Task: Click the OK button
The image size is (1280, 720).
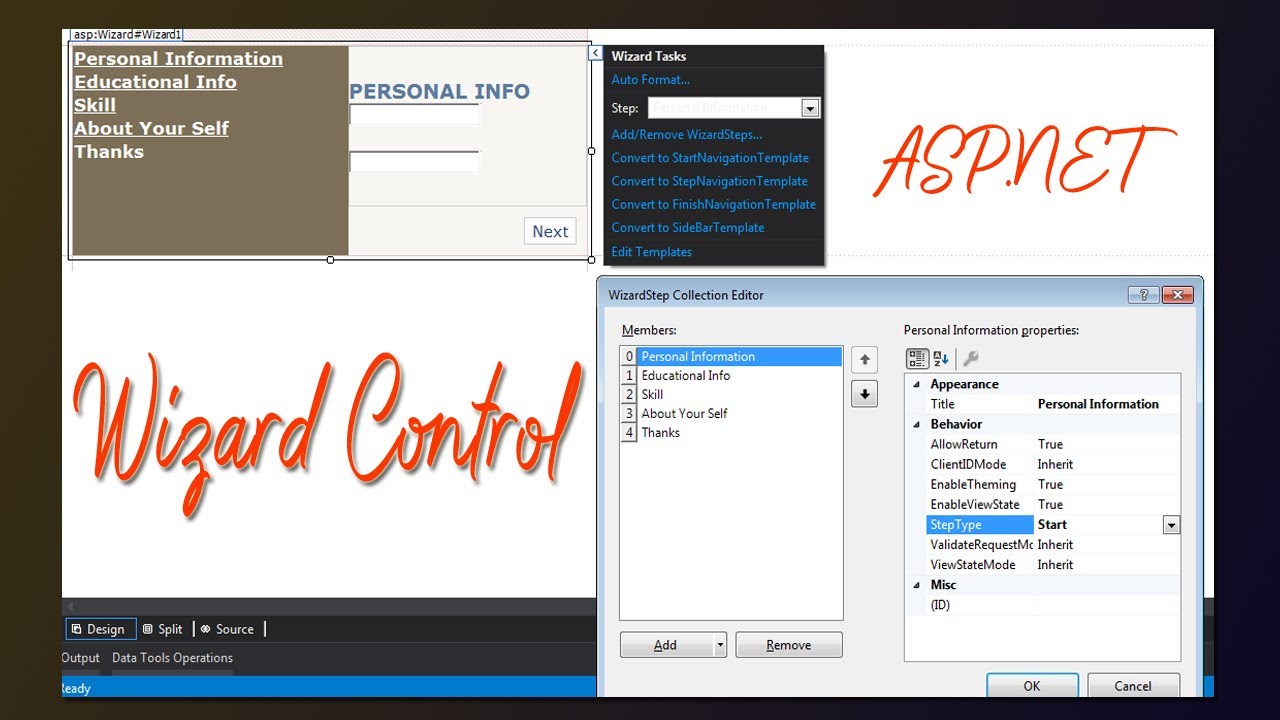Action: tap(1032, 686)
